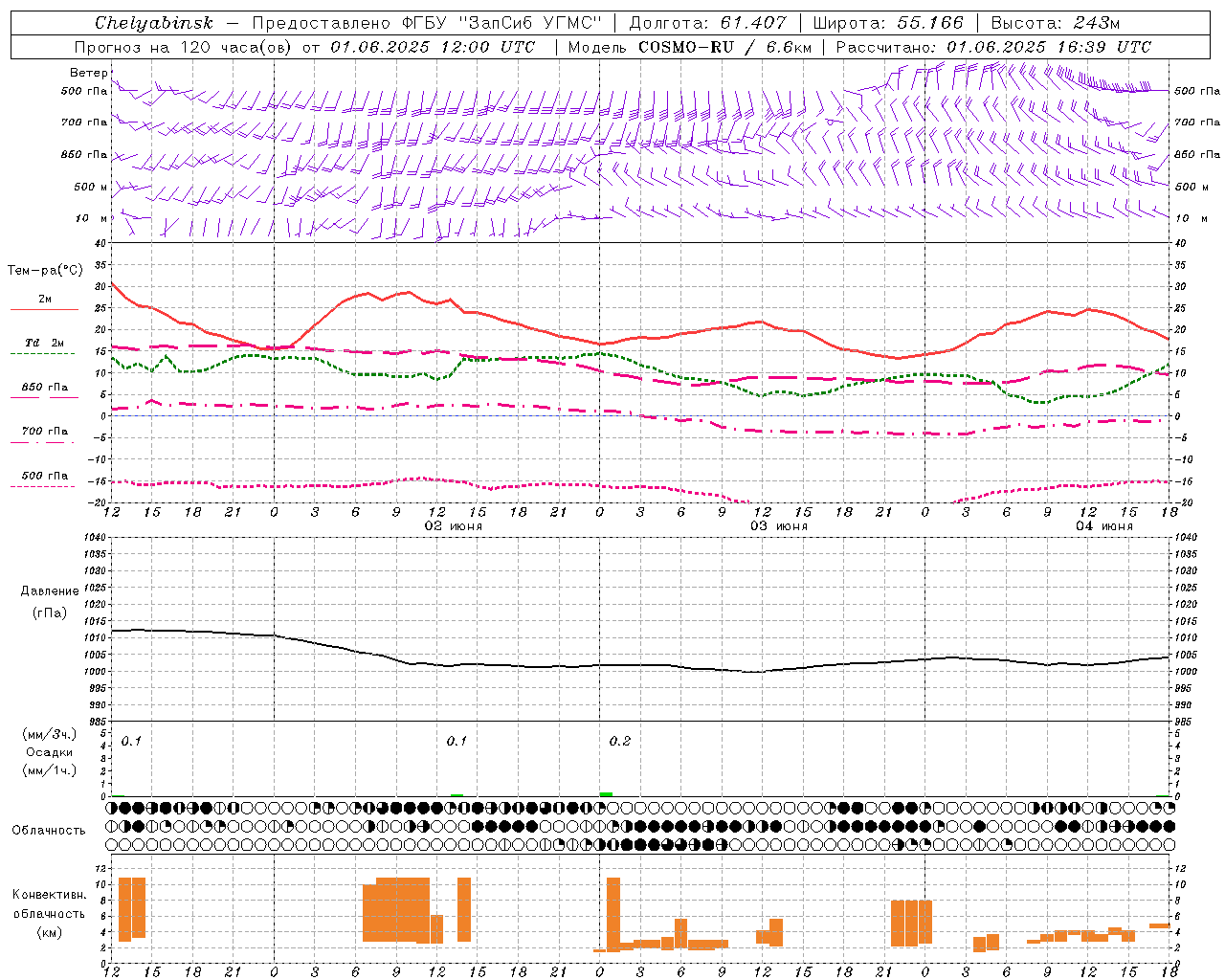Click the '04 июня' date marker
The width and height of the screenshot is (1225, 980).
(x=1104, y=526)
